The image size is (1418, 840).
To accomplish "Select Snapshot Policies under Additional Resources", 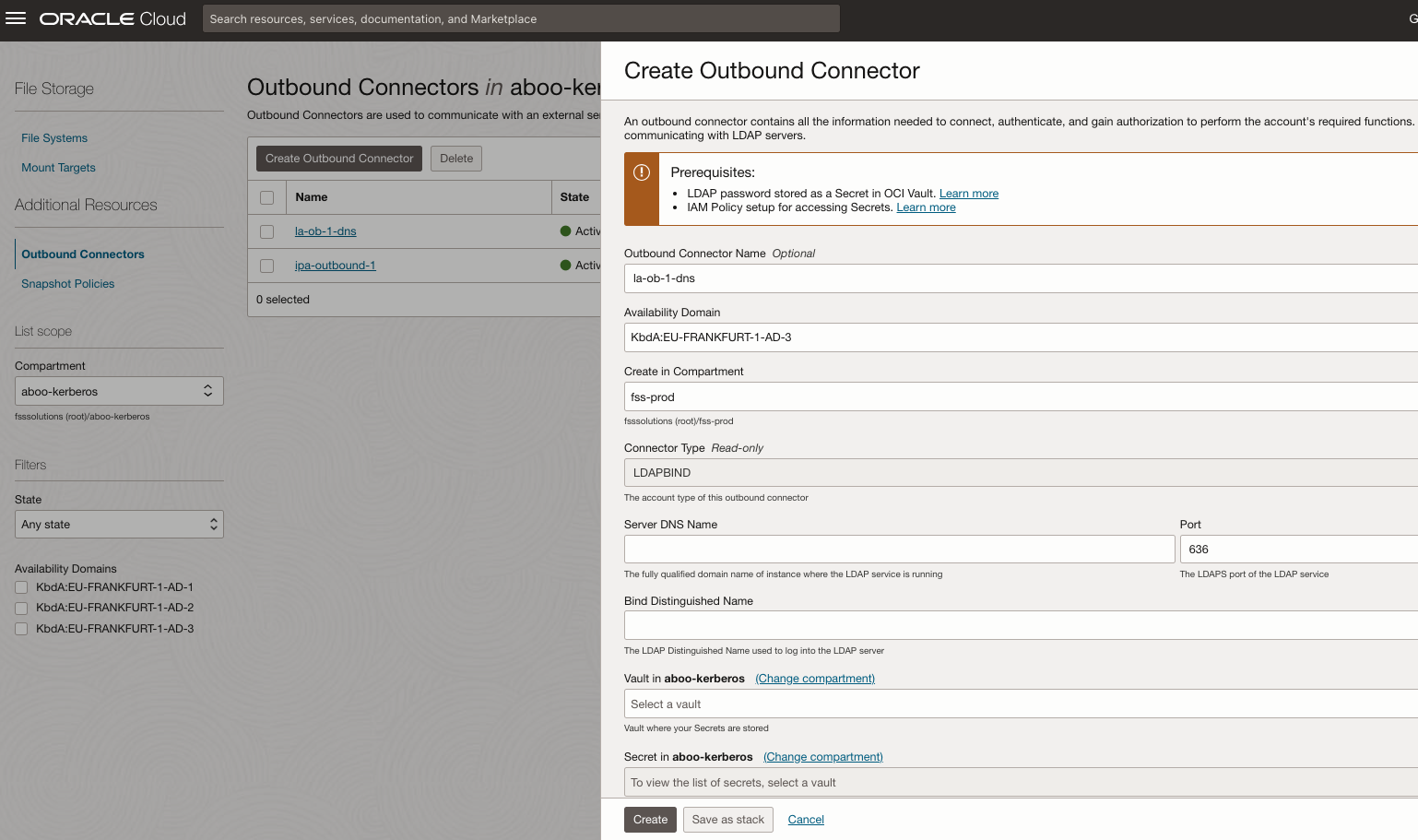I will click(67, 283).
